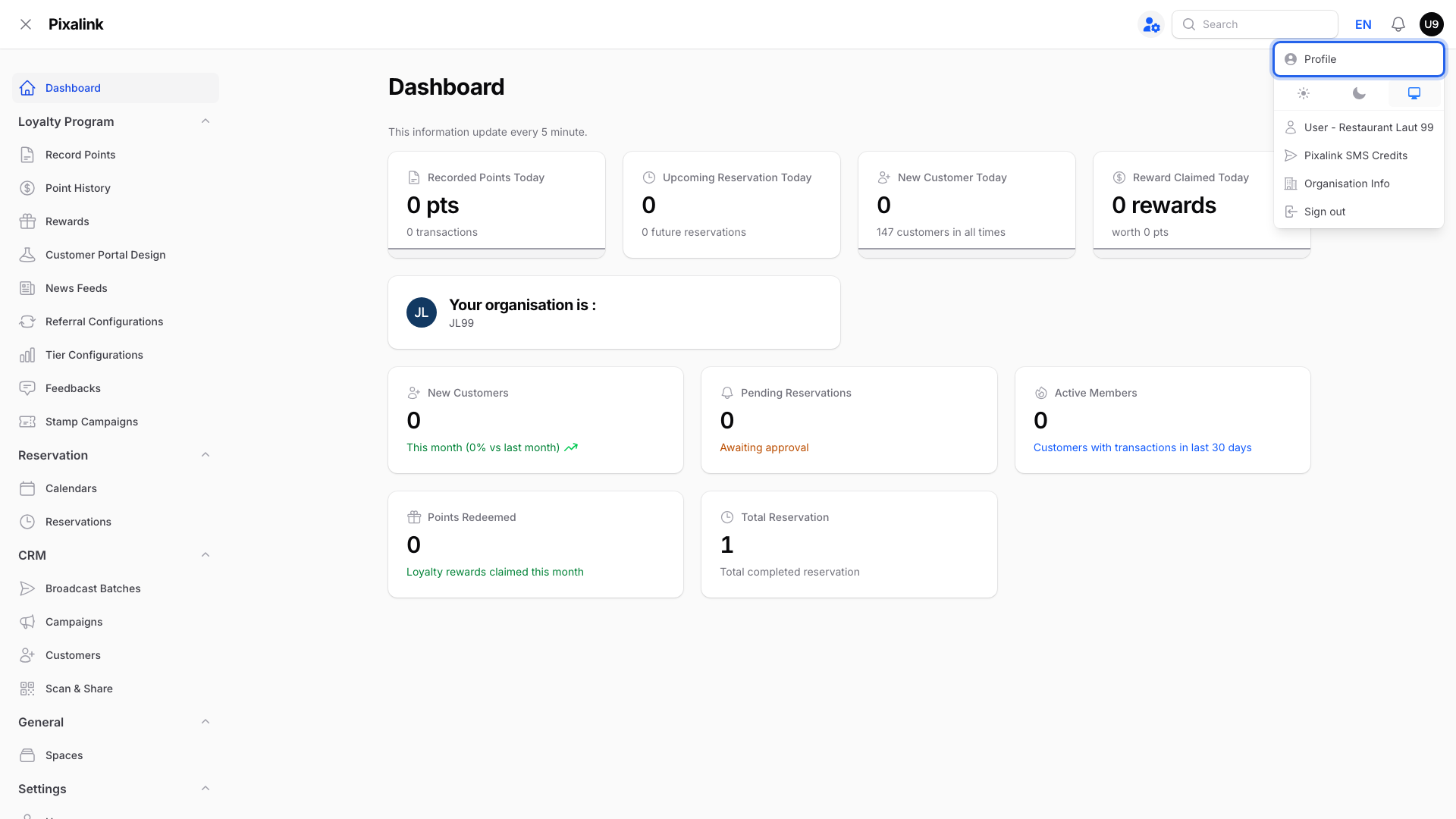Click the Feedbacks chat bubble icon
Screen dimensions: 1456x819
[27, 388]
